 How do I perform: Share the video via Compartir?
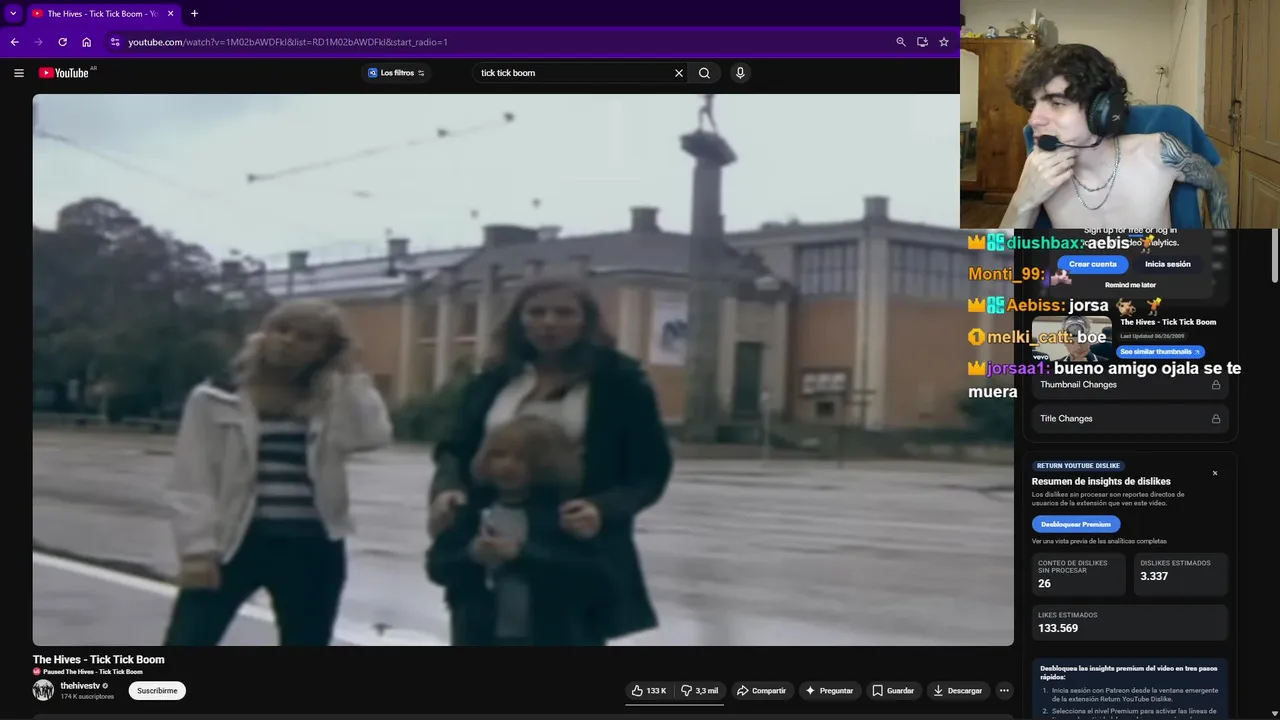pos(761,690)
